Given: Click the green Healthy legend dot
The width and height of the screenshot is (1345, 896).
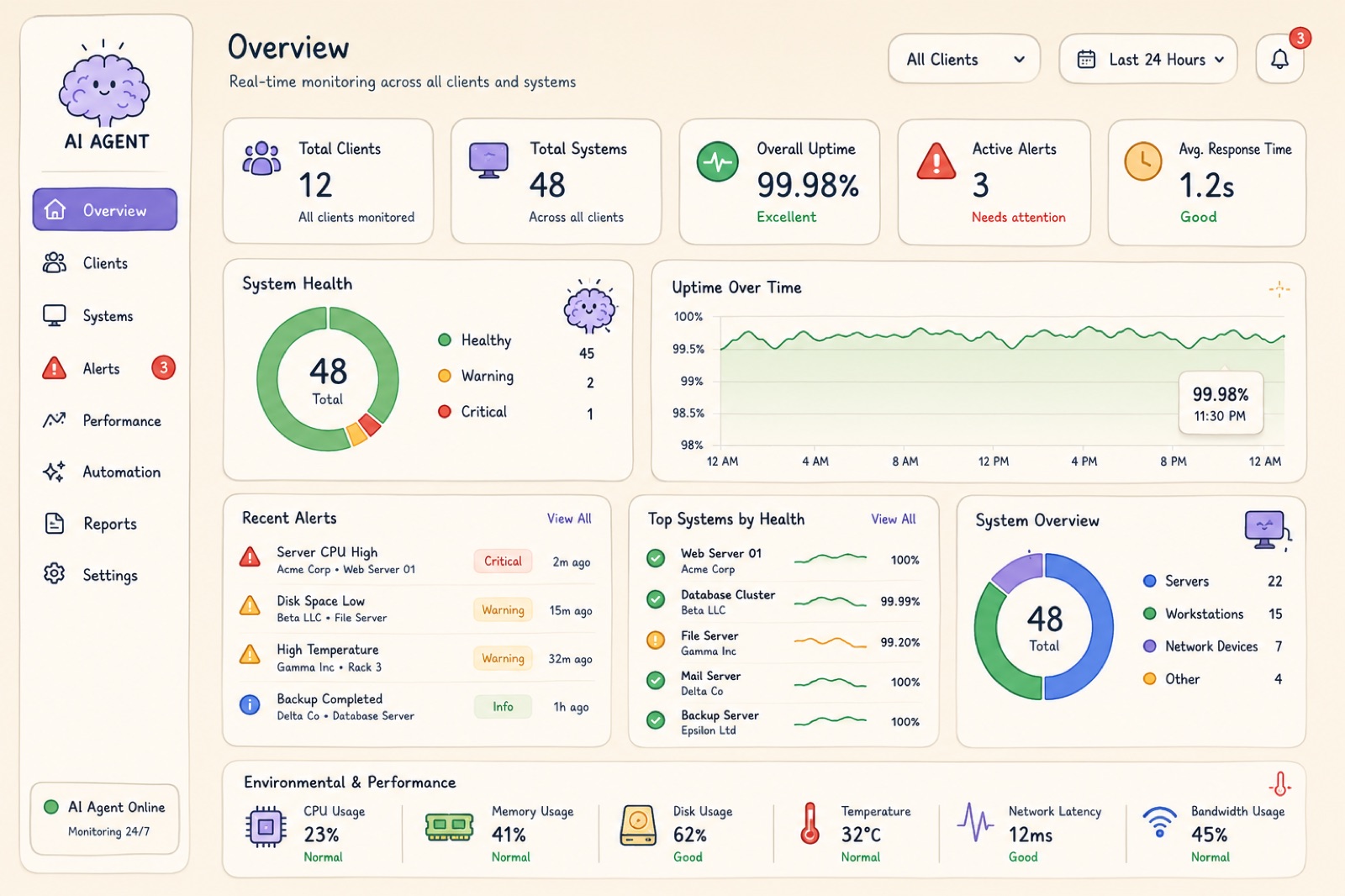Looking at the screenshot, I should tap(445, 340).
